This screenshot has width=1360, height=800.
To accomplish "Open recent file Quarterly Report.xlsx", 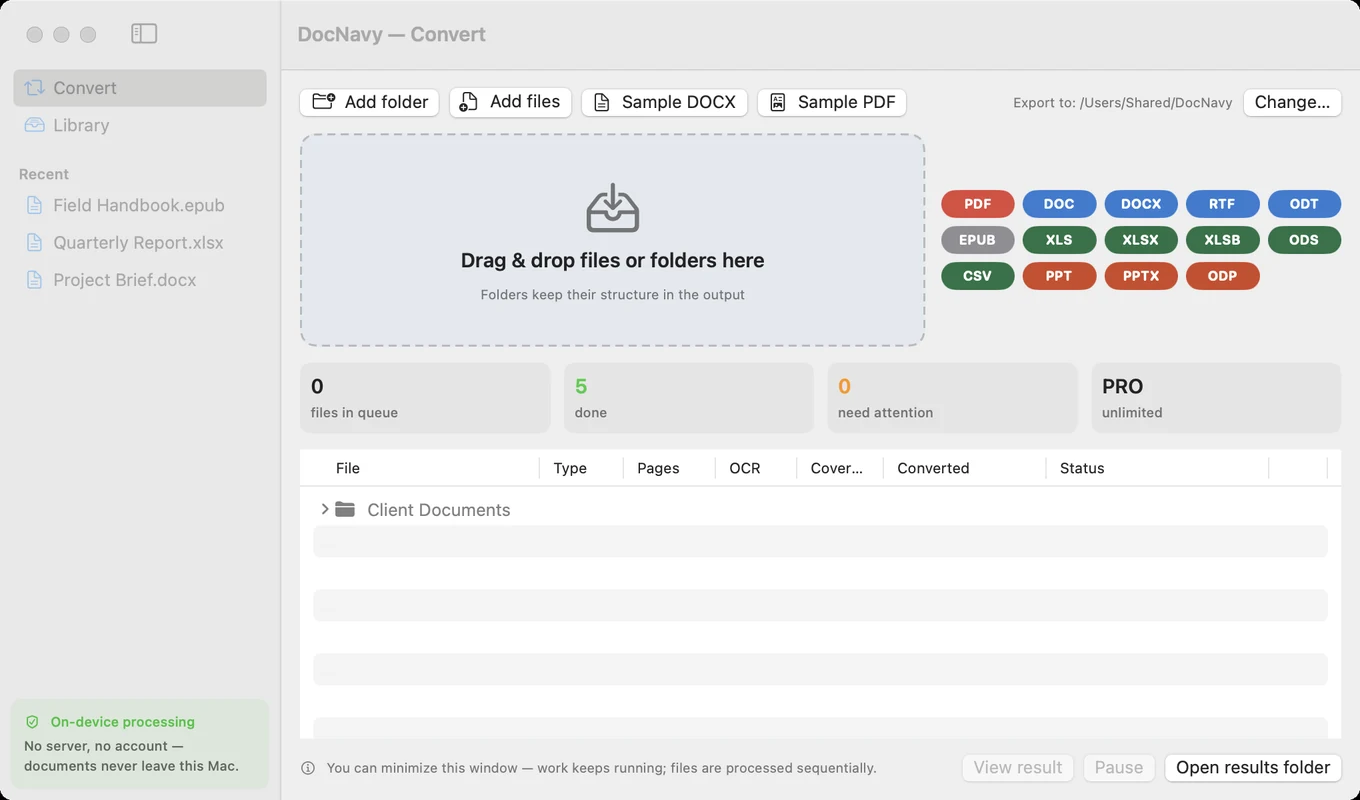I will (x=140, y=243).
